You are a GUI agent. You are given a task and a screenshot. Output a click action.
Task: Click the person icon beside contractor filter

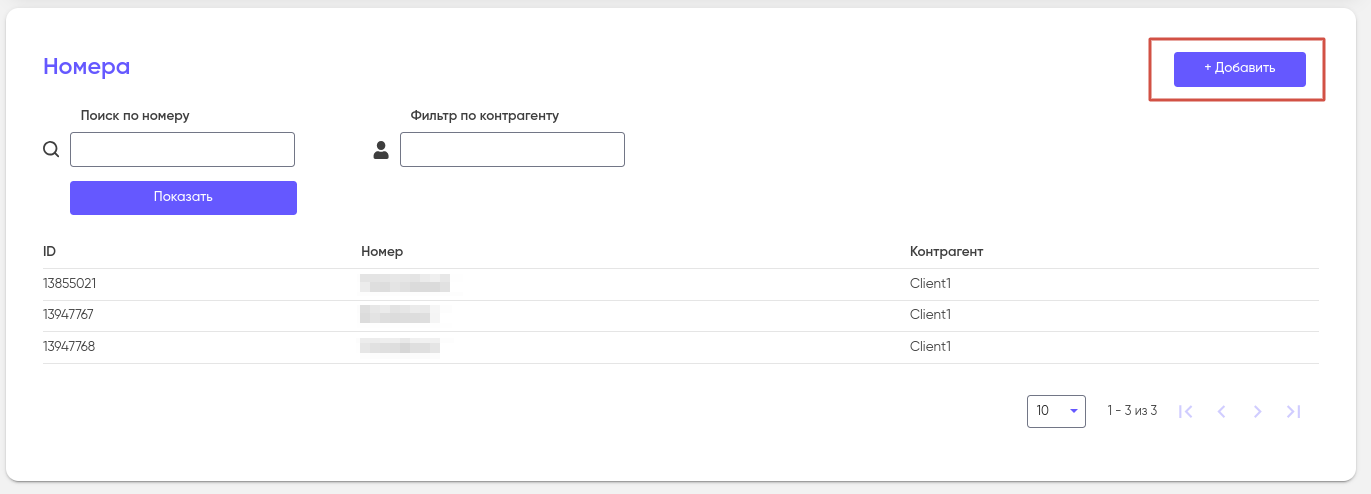(x=381, y=150)
